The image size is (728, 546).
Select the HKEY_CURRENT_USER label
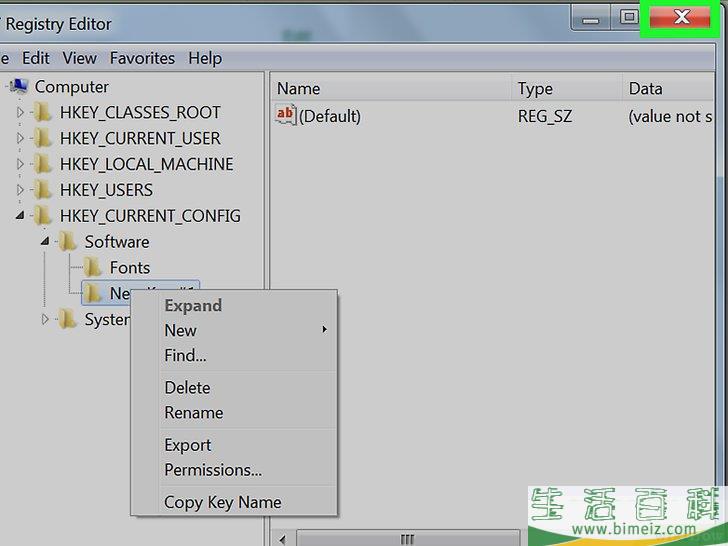[x=140, y=138]
